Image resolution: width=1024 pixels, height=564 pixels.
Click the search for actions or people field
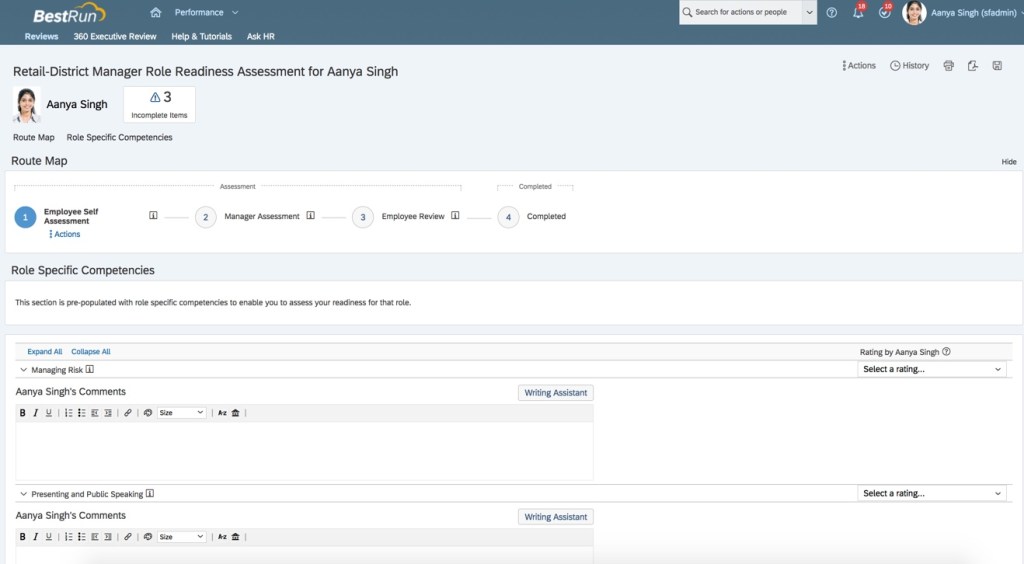coord(741,13)
